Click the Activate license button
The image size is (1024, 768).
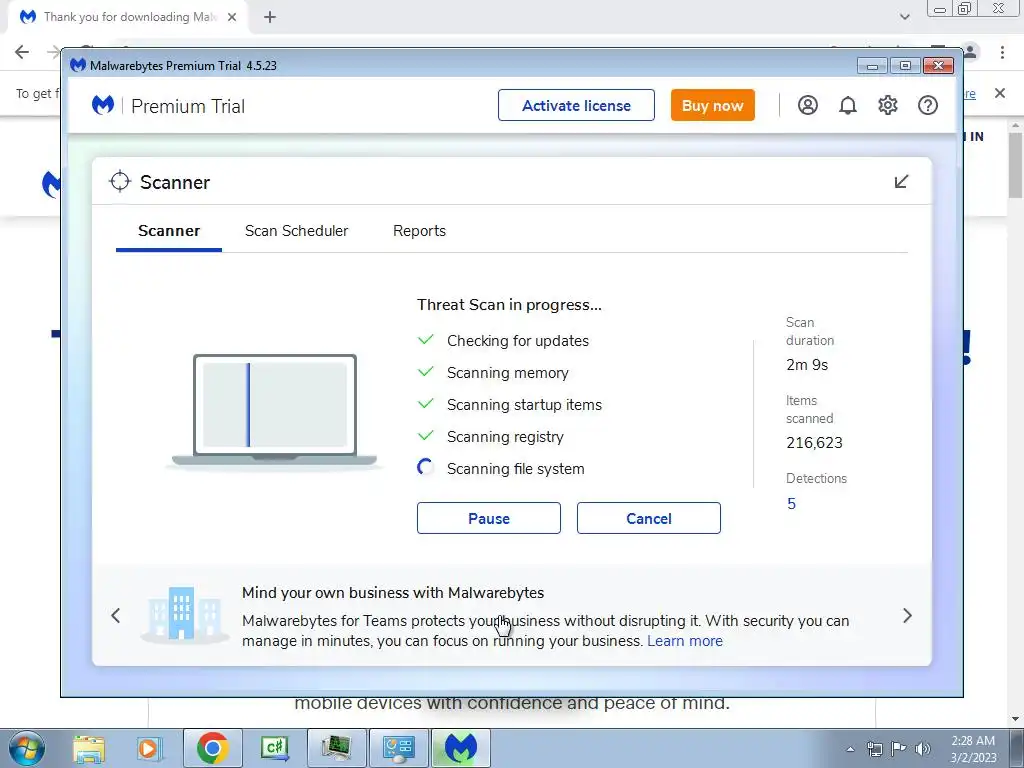coord(576,105)
